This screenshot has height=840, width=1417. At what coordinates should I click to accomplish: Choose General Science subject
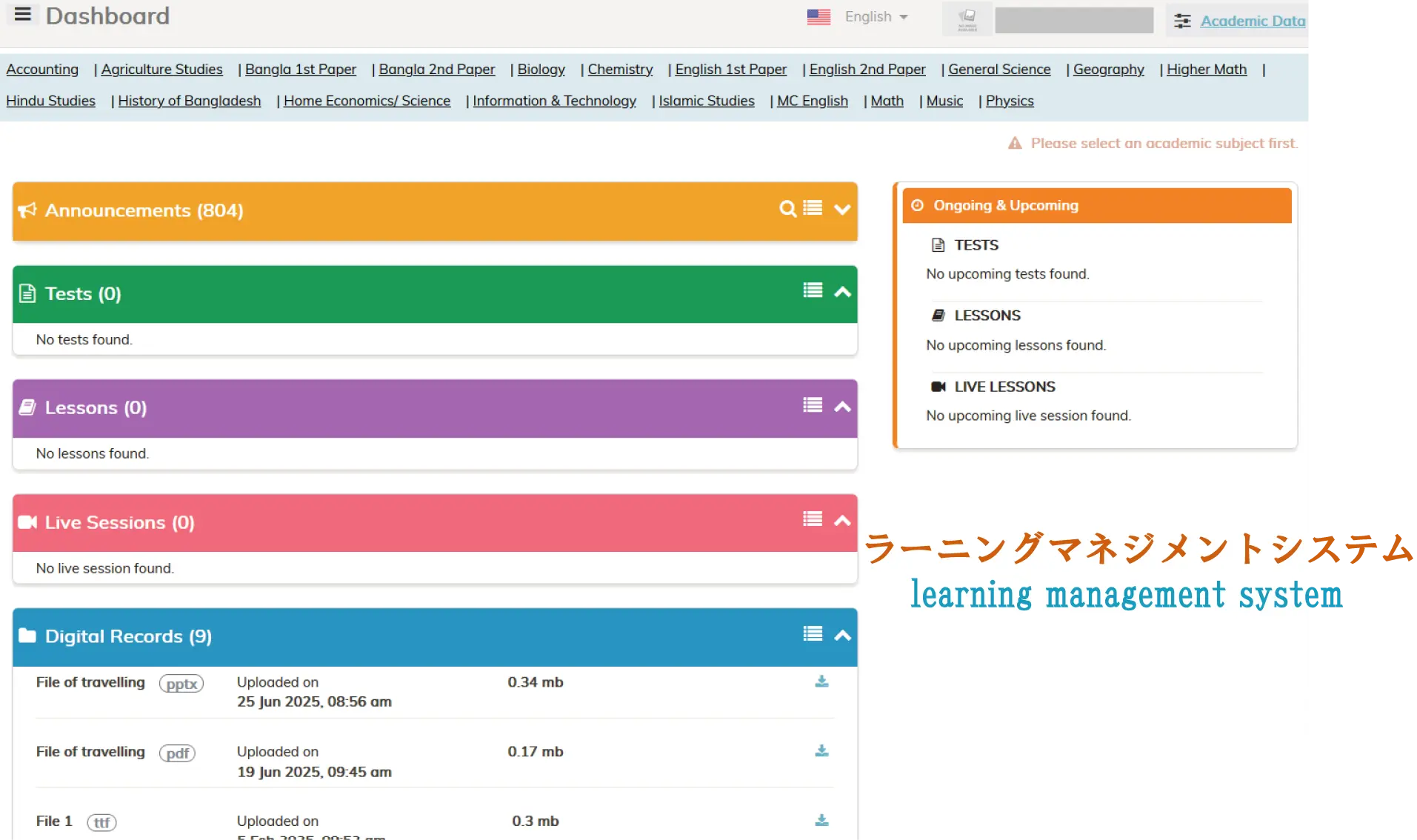pos(999,69)
